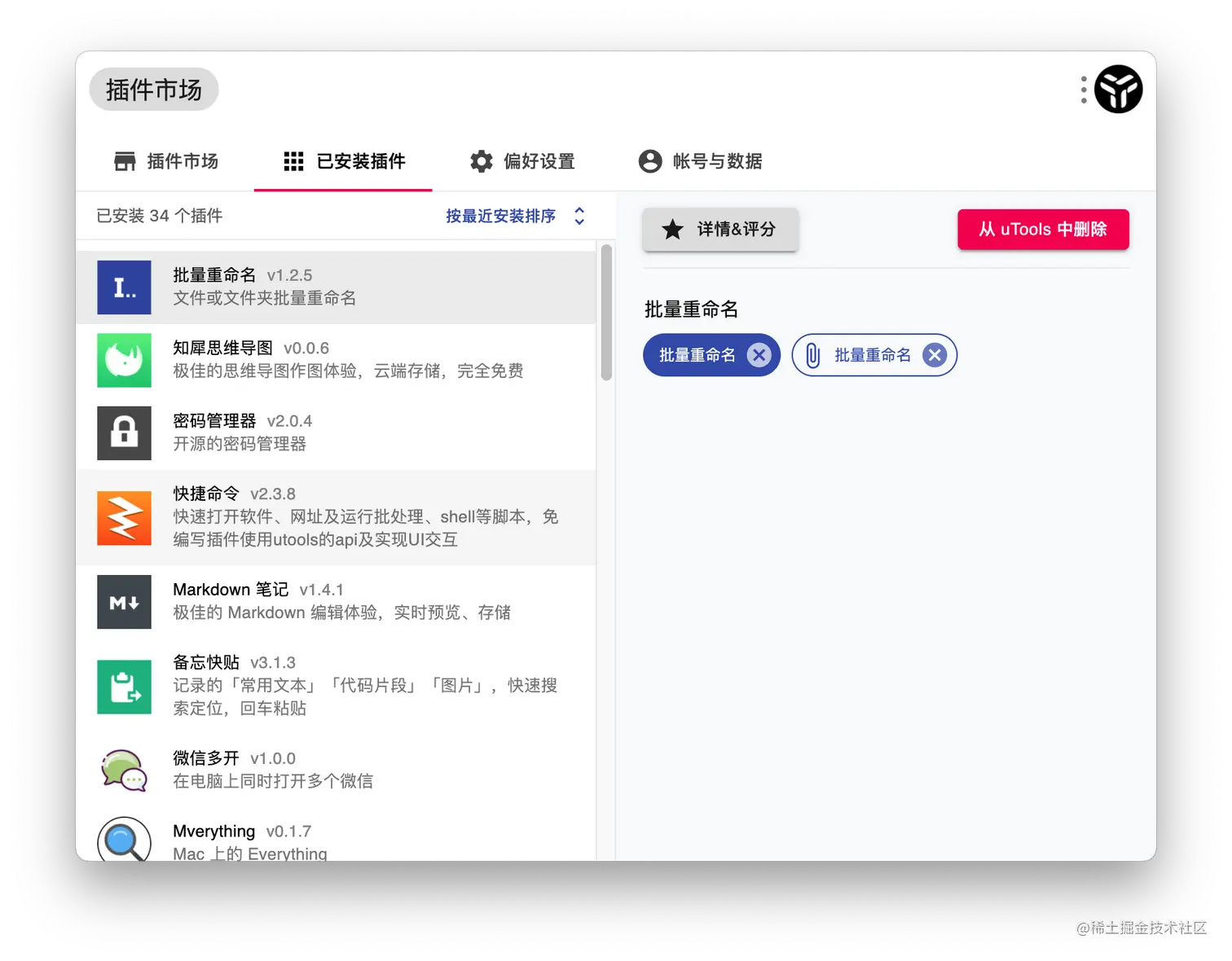The height and width of the screenshot is (961, 1232).
Task: Click the sort dropdown up-down arrows
Action: (x=579, y=216)
